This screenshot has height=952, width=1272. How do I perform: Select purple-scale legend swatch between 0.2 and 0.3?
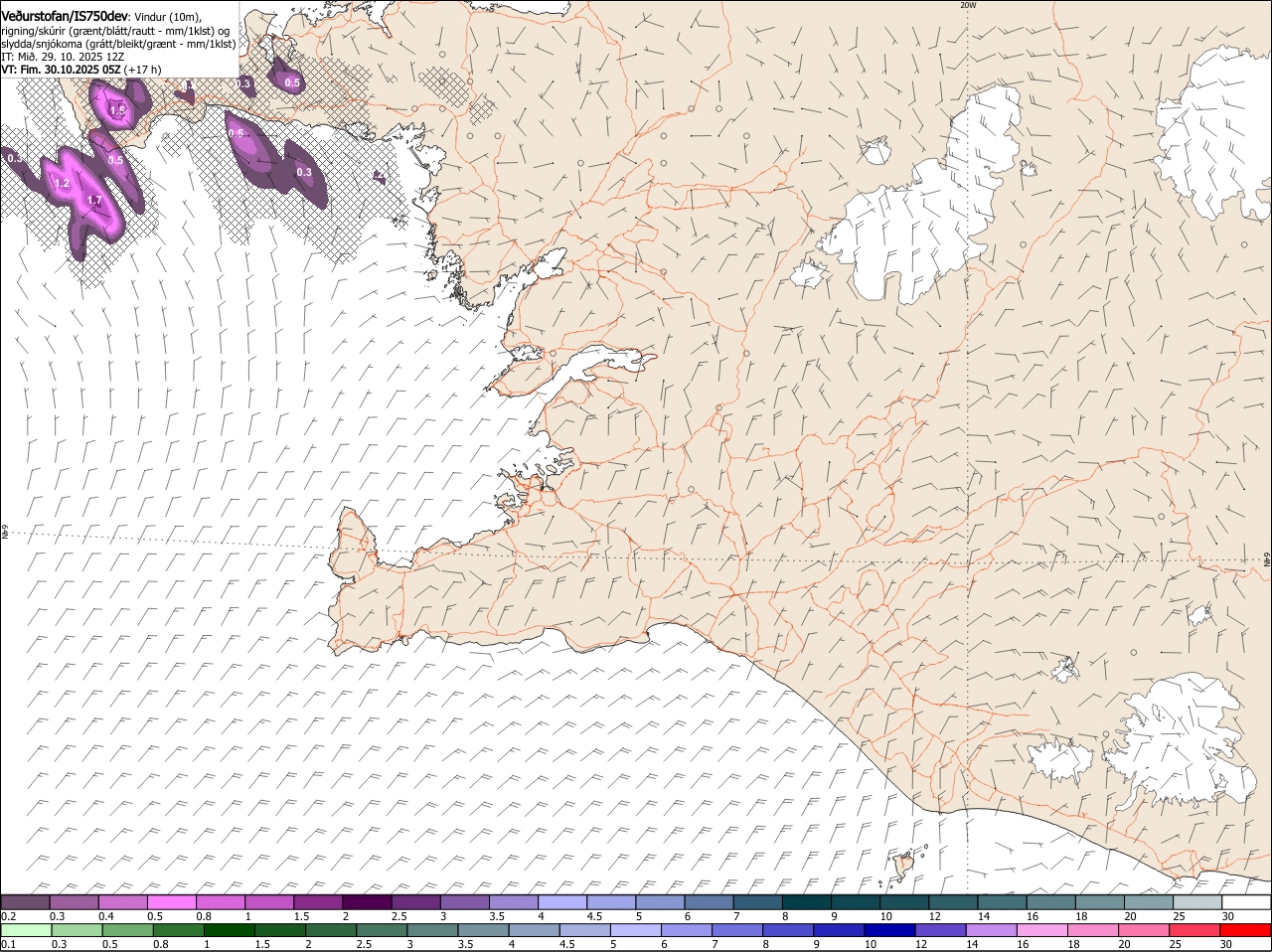pos(25,901)
